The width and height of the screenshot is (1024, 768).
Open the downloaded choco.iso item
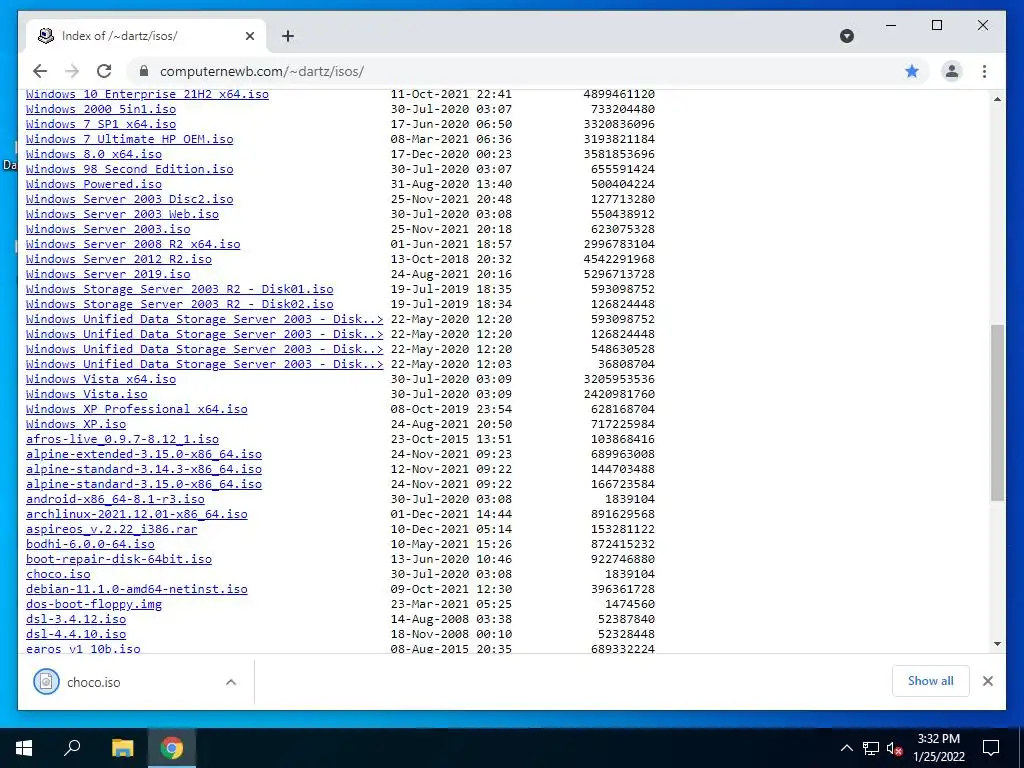pyautogui.click(x=124, y=682)
